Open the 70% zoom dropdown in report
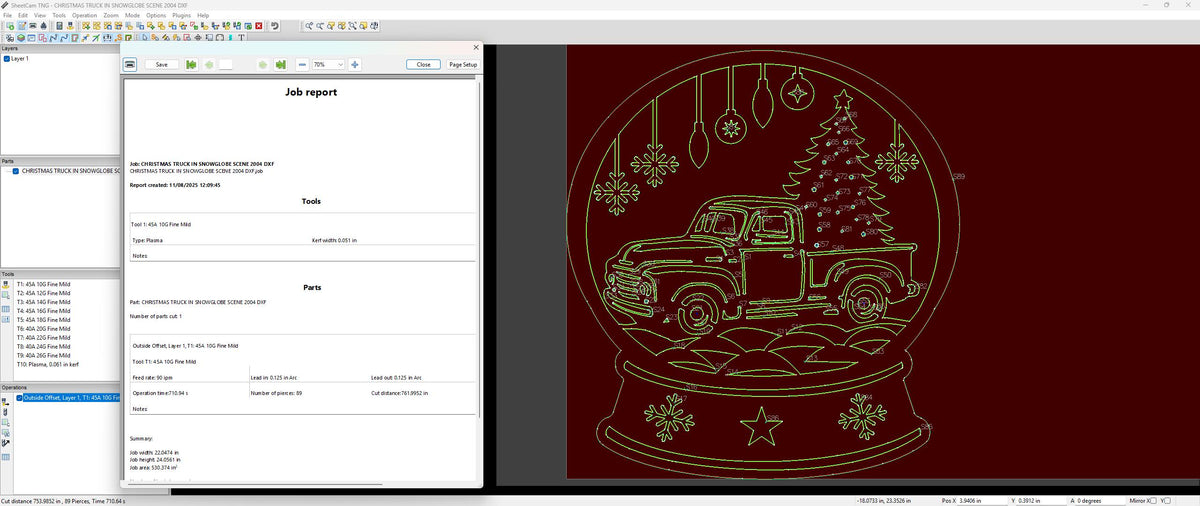The image size is (1200, 506). click(x=328, y=64)
